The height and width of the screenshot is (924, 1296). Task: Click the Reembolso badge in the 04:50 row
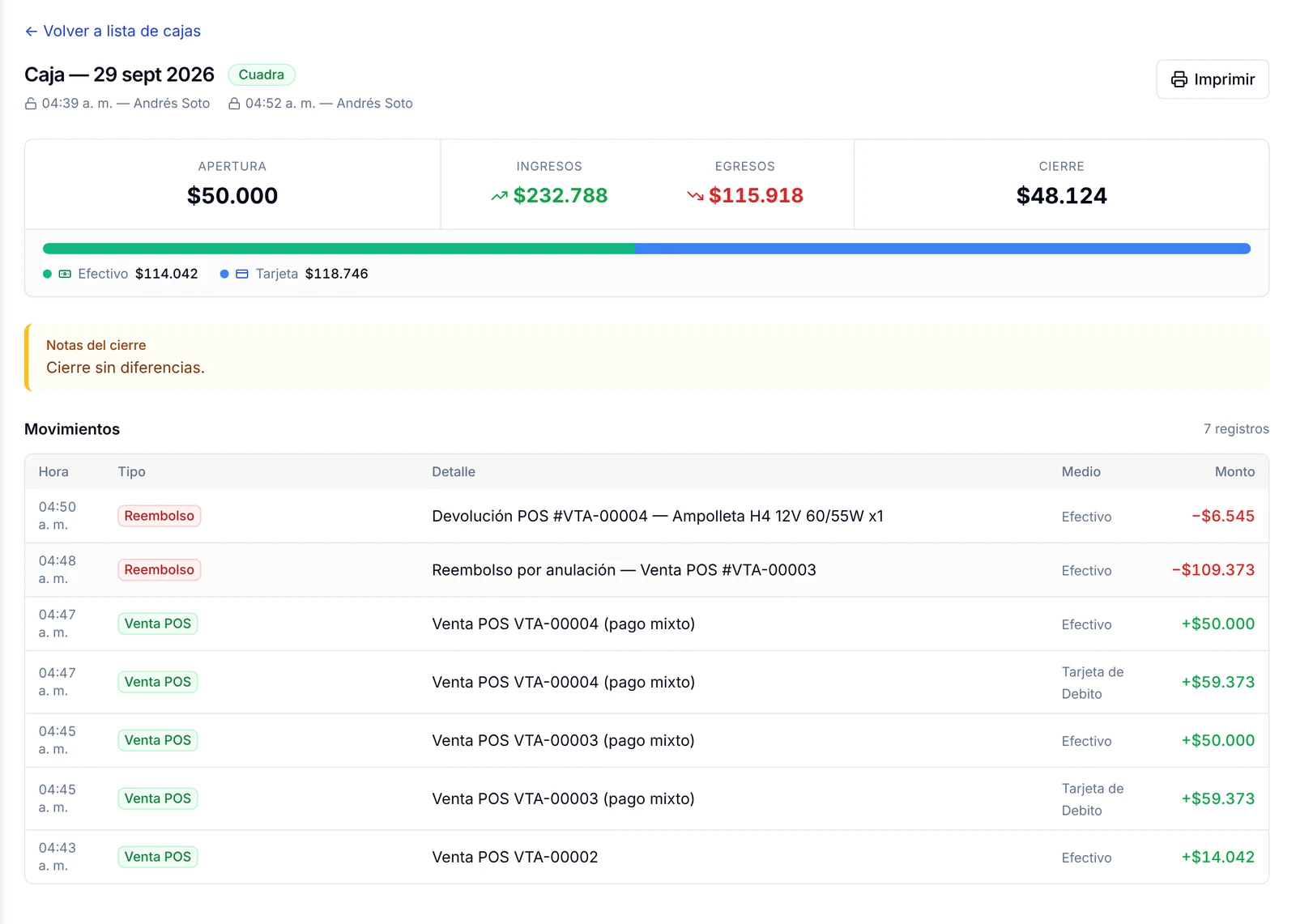click(x=160, y=516)
